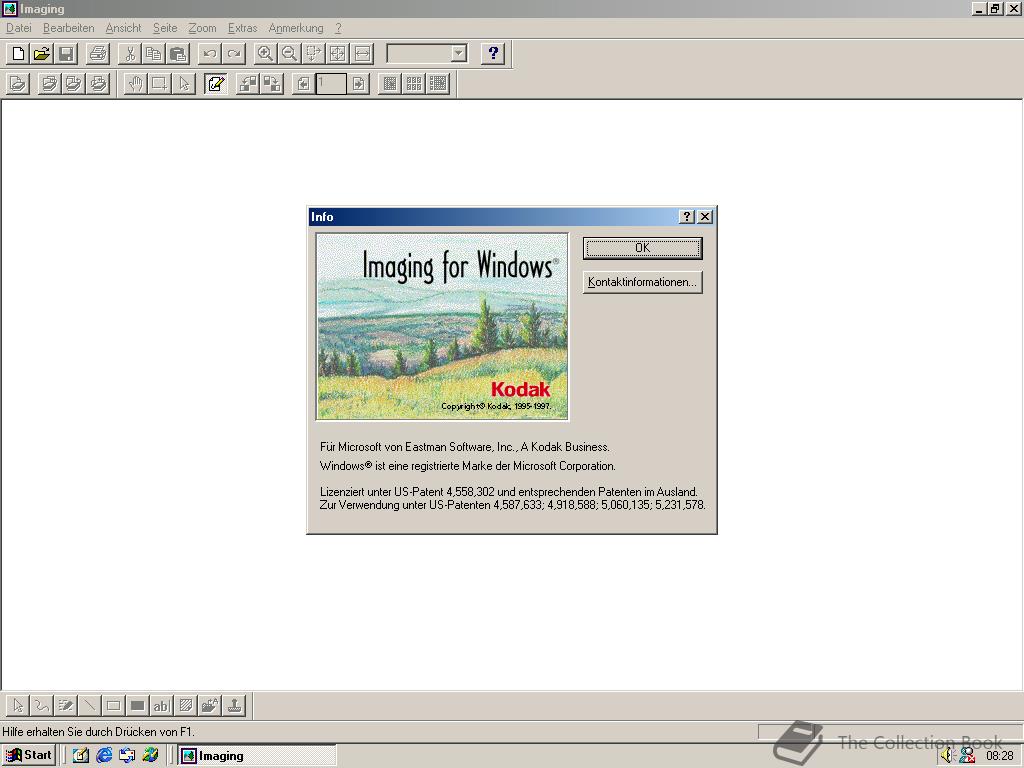Select the Attach-a-Note annotation tool
Viewport: 1024px width, 768px height.
tap(186, 705)
